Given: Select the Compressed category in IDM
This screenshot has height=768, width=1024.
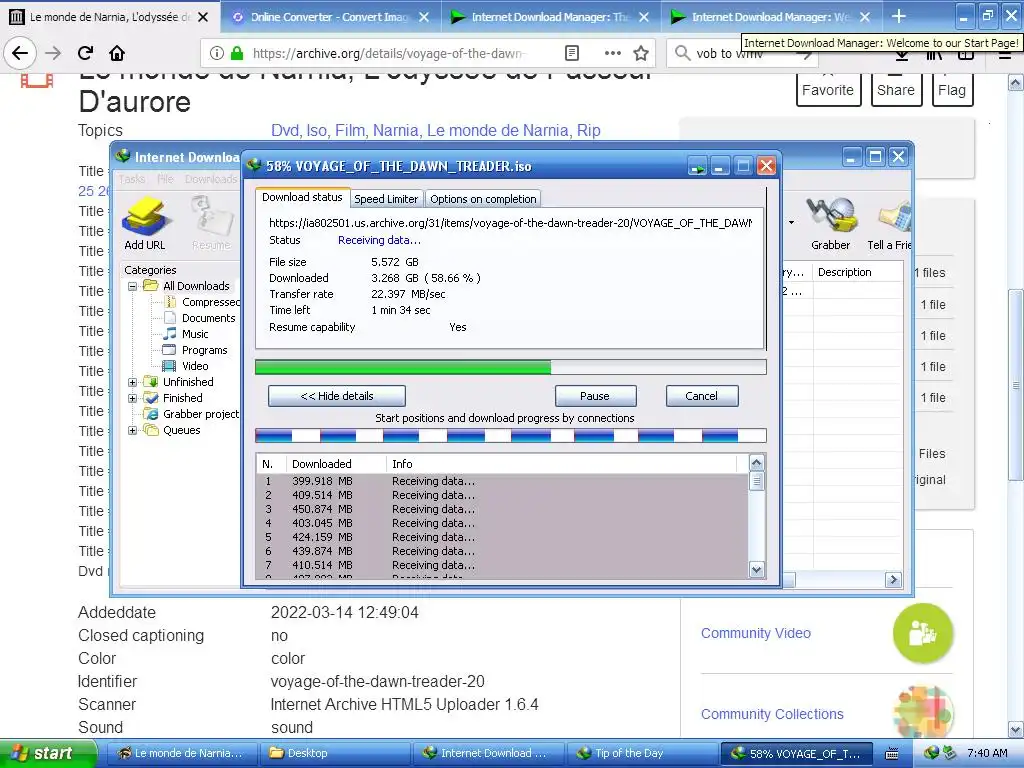Looking at the screenshot, I should pyautogui.click(x=210, y=302).
